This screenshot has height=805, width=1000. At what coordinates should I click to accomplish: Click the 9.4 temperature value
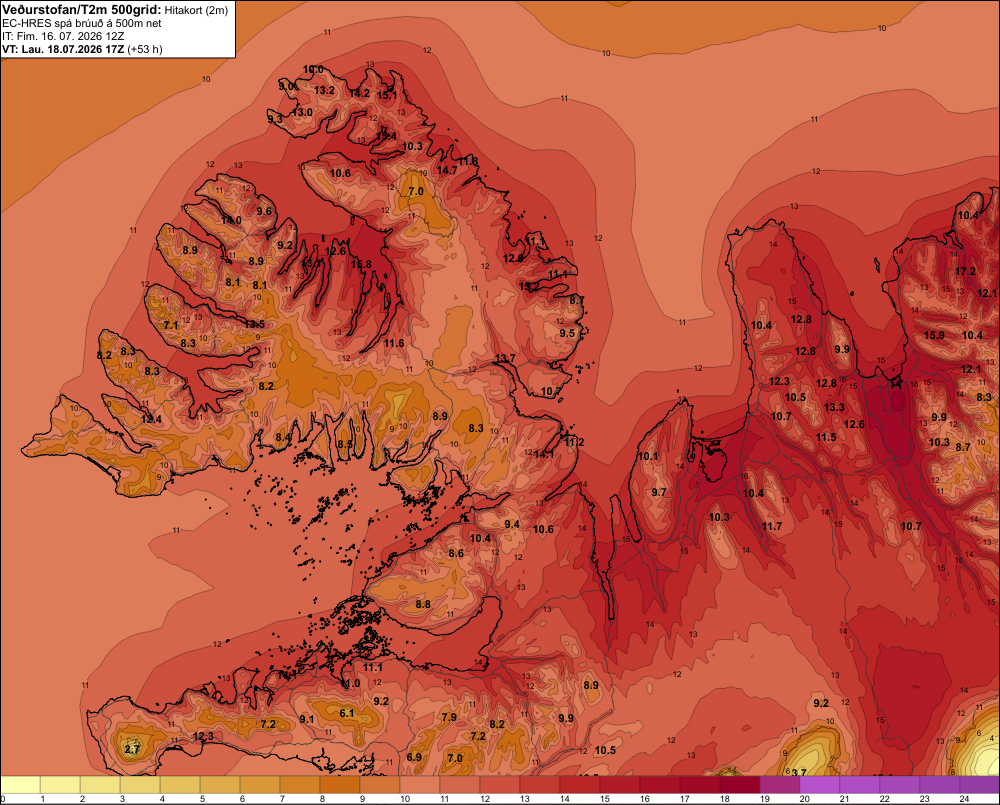(x=511, y=524)
